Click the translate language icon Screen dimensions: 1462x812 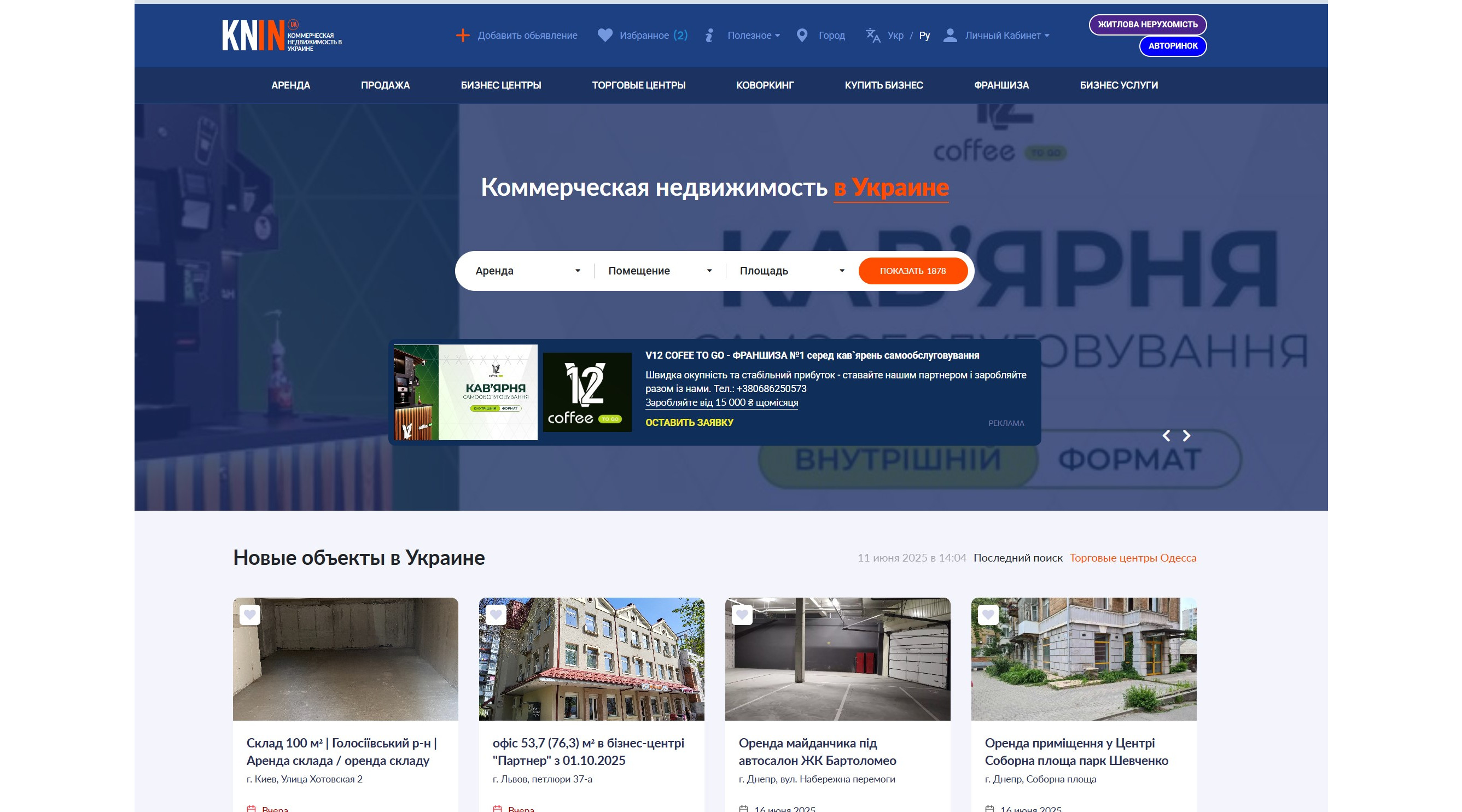(x=872, y=35)
